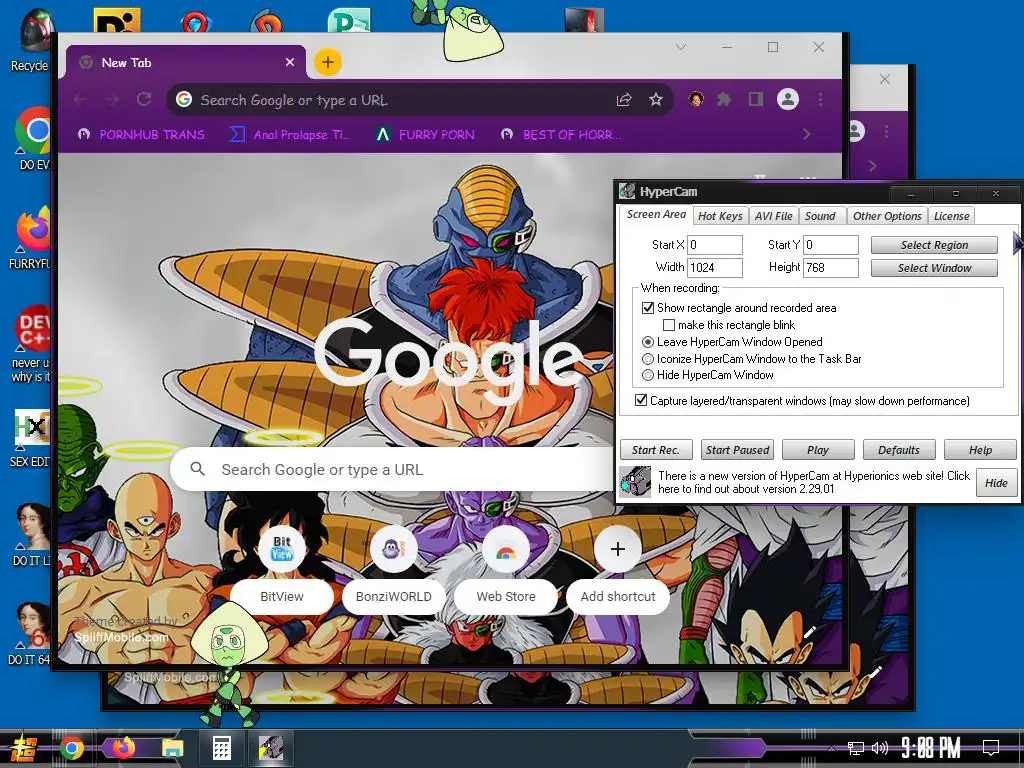The width and height of the screenshot is (1024, 768).
Task: Select the DO IT 64 desktop shortcut
Action: coord(30,633)
